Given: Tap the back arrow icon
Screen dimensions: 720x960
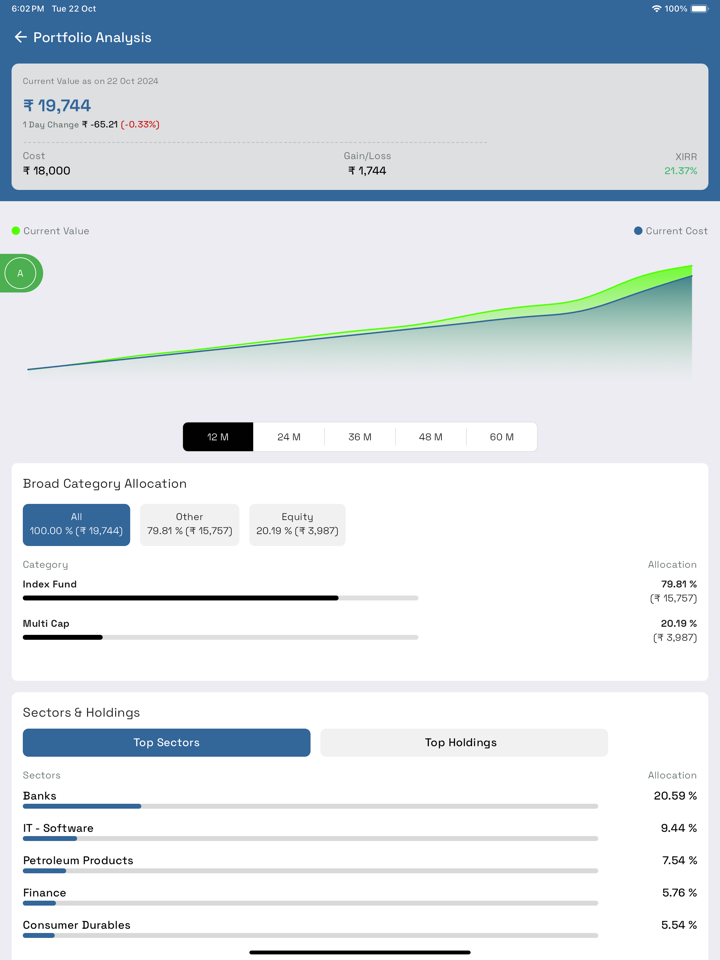Looking at the screenshot, I should click(x=20, y=37).
